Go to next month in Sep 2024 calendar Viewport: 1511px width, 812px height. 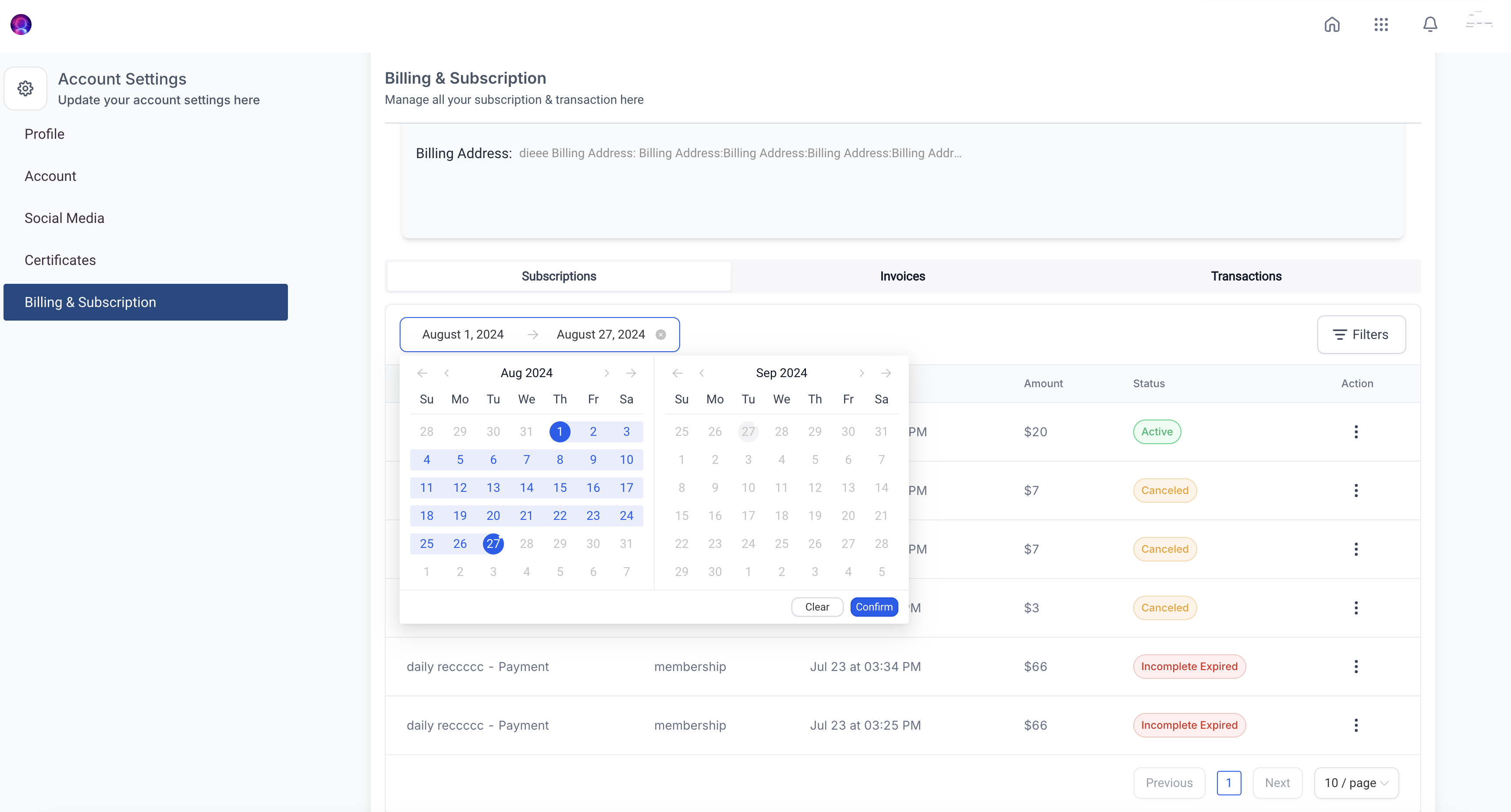pos(862,374)
